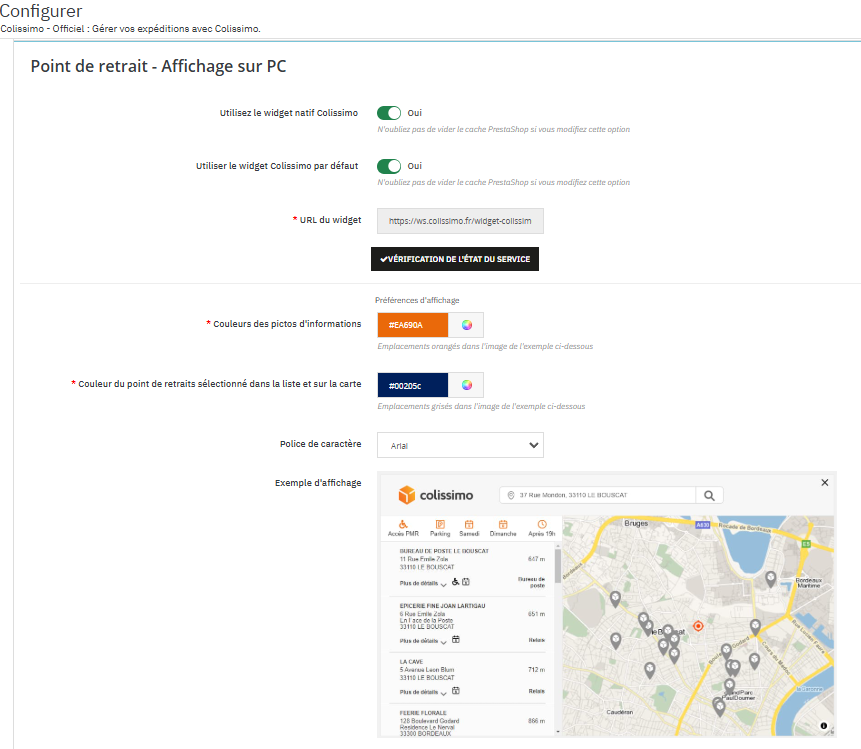This screenshot has width=861, height=749.
Task: Click 'EPICERIE FINE JOAN LARTIGAU' entry
Action: [442, 606]
